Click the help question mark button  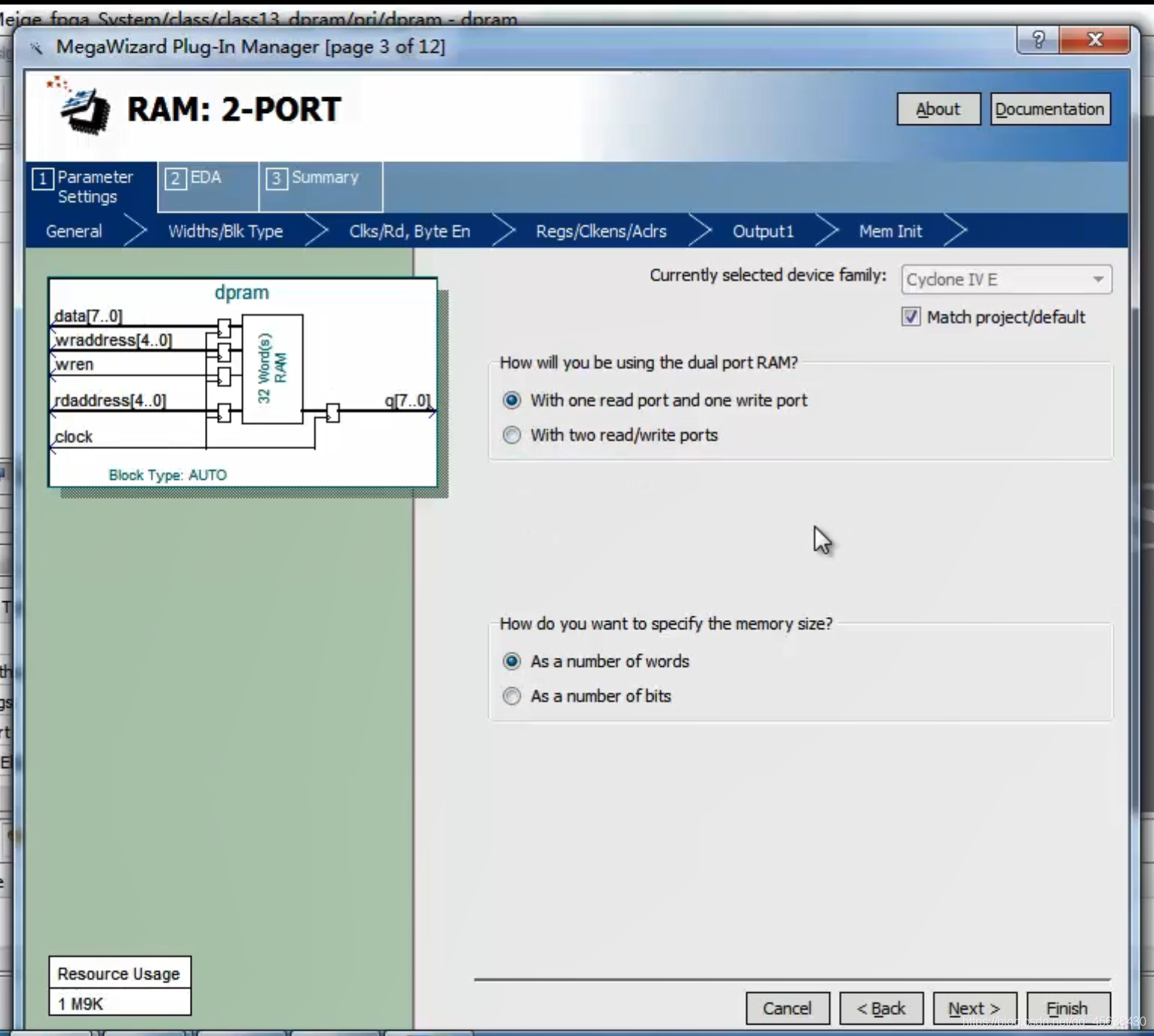pos(1038,39)
